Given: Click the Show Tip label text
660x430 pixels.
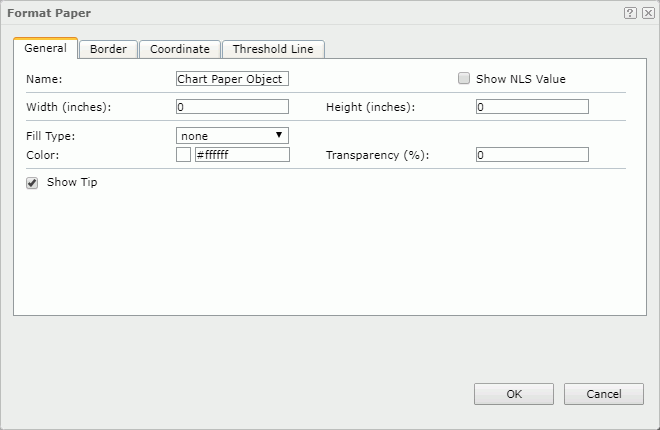Looking at the screenshot, I should [72, 182].
